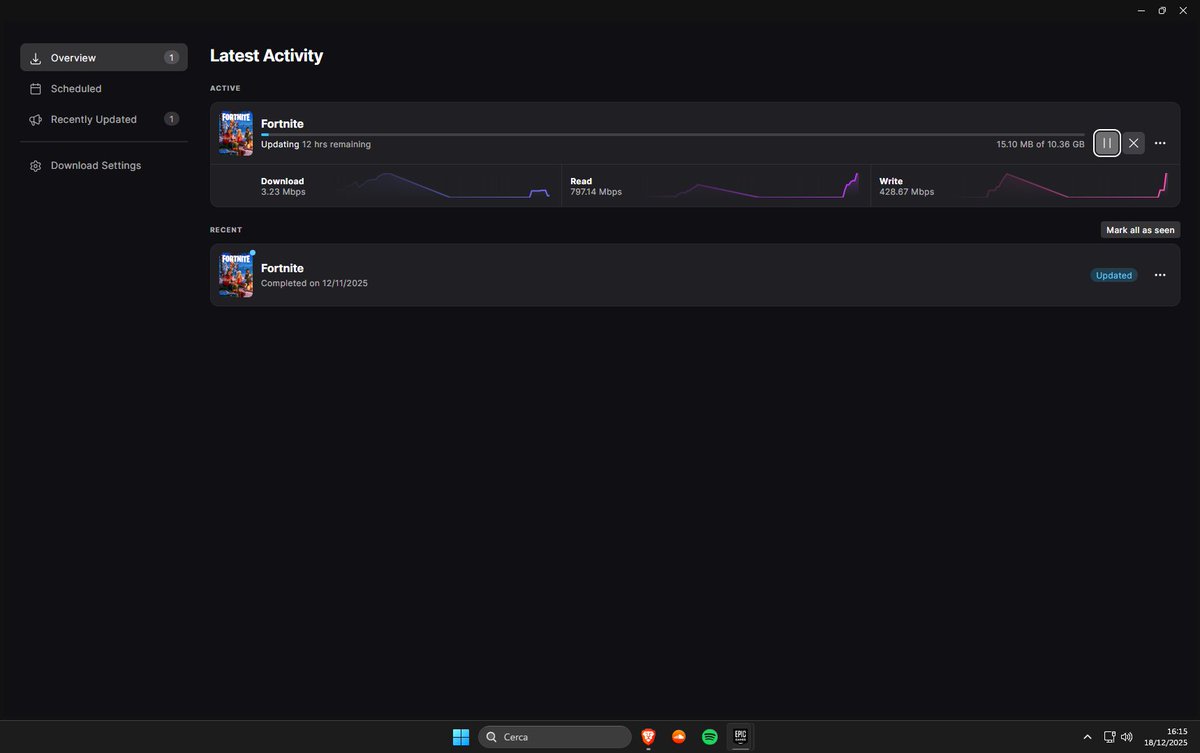
Task: Open Spotify from the taskbar
Action: [710, 737]
